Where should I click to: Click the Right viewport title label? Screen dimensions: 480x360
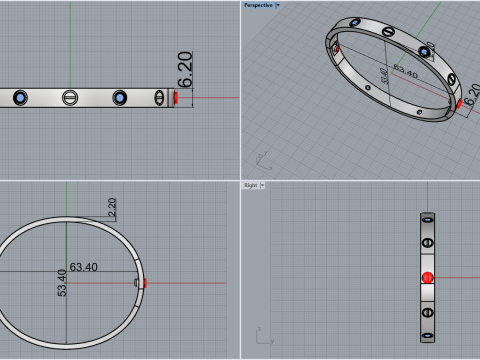(x=251, y=185)
